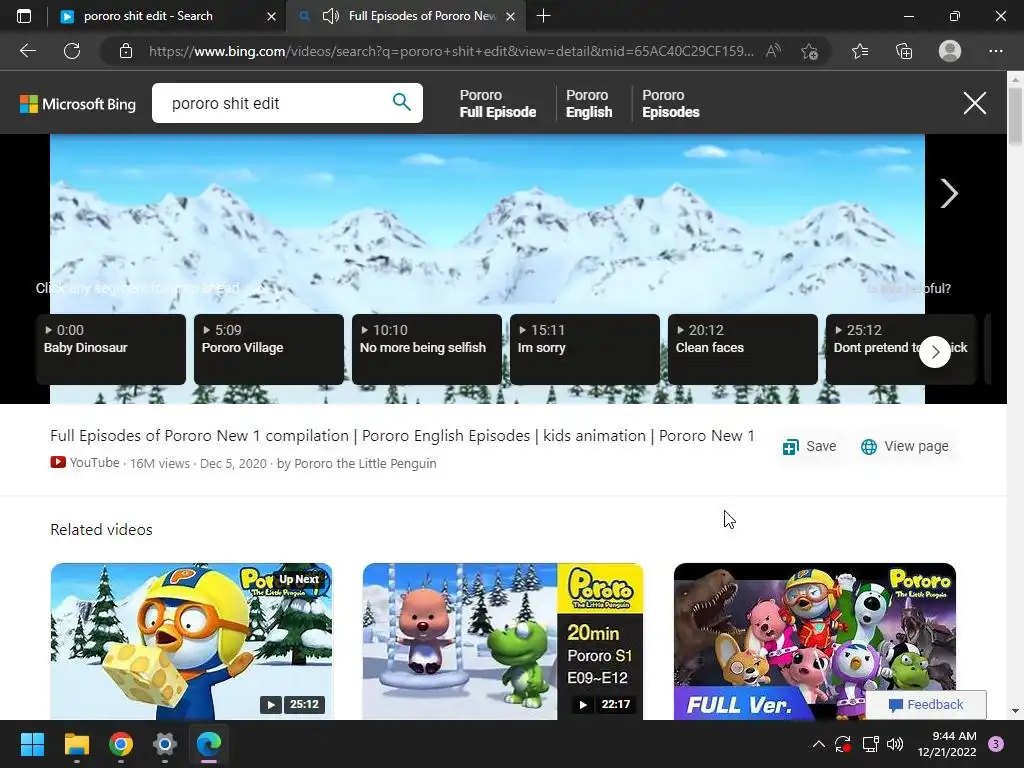Jump to 20:12 Clean faces segment
The height and width of the screenshot is (768, 1024).
[x=743, y=349]
